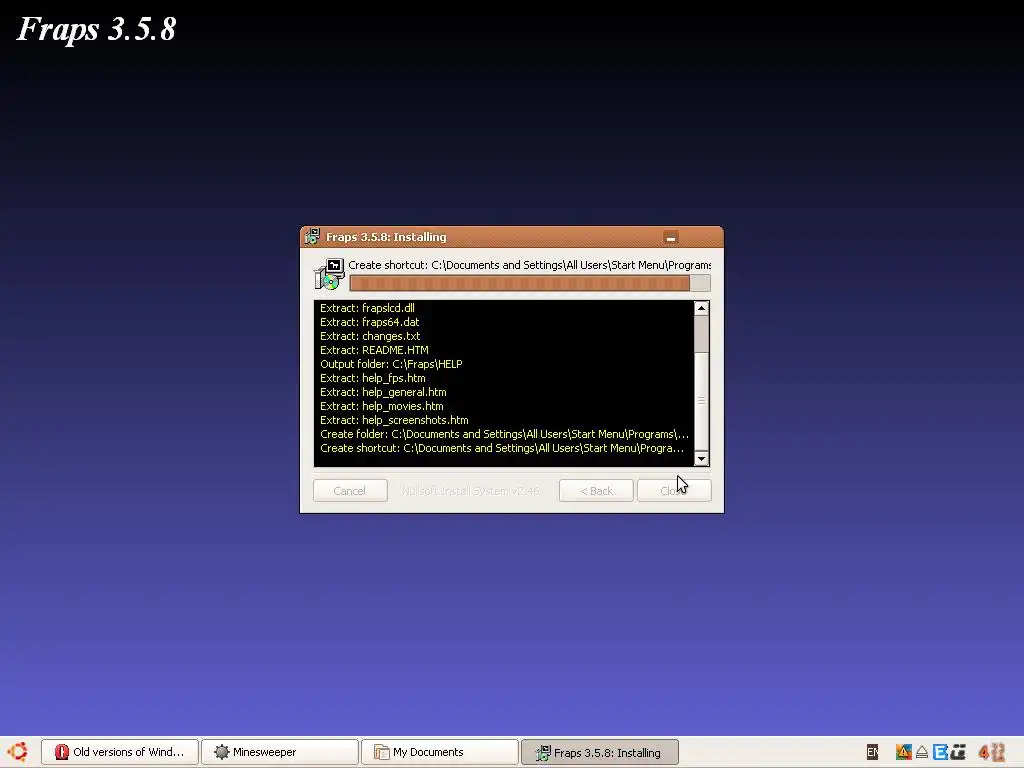Switch to Old versions of Windows taskbar item
The width and height of the screenshot is (1024, 768).
pyautogui.click(x=120, y=752)
